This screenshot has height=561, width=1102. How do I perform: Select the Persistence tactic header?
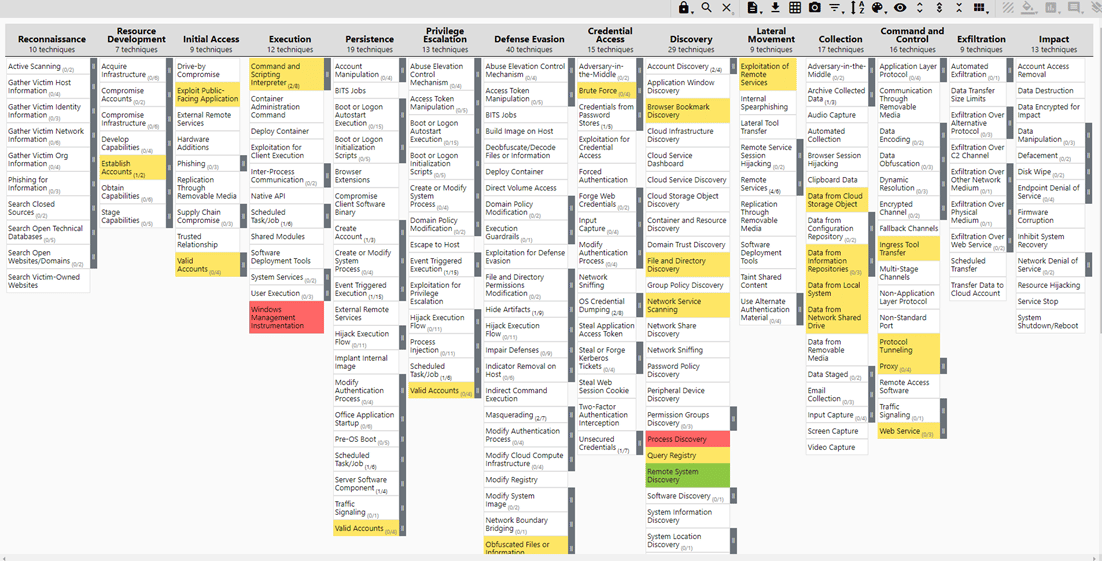[x=369, y=39]
